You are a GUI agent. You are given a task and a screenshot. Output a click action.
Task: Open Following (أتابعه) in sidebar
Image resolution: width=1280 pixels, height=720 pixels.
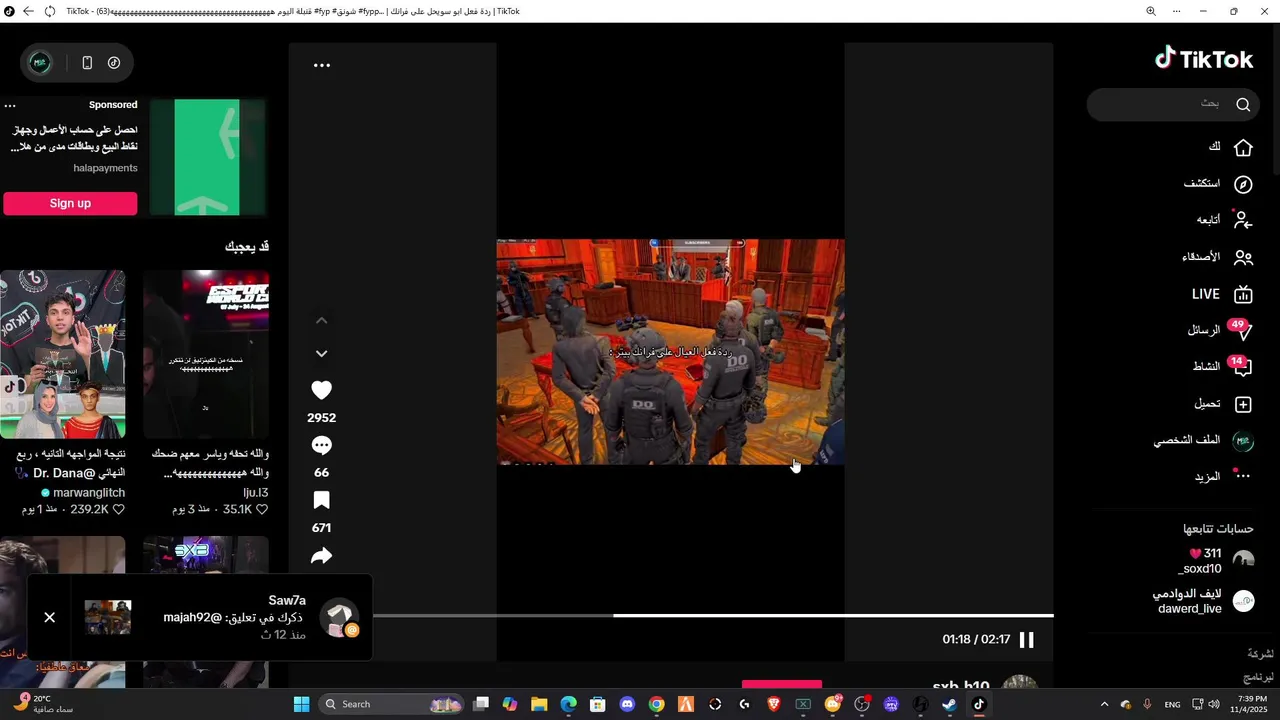pos(1224,220)
